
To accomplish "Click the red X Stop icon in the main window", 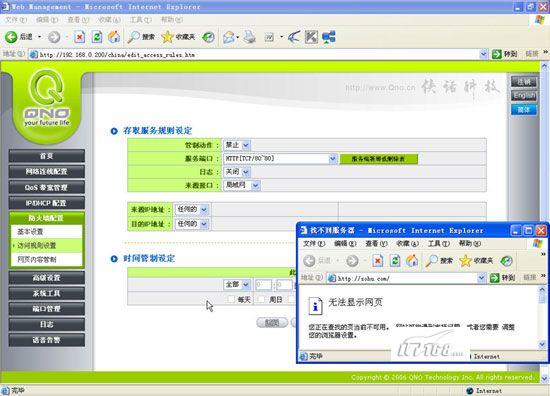I will [x=80, y=37].
